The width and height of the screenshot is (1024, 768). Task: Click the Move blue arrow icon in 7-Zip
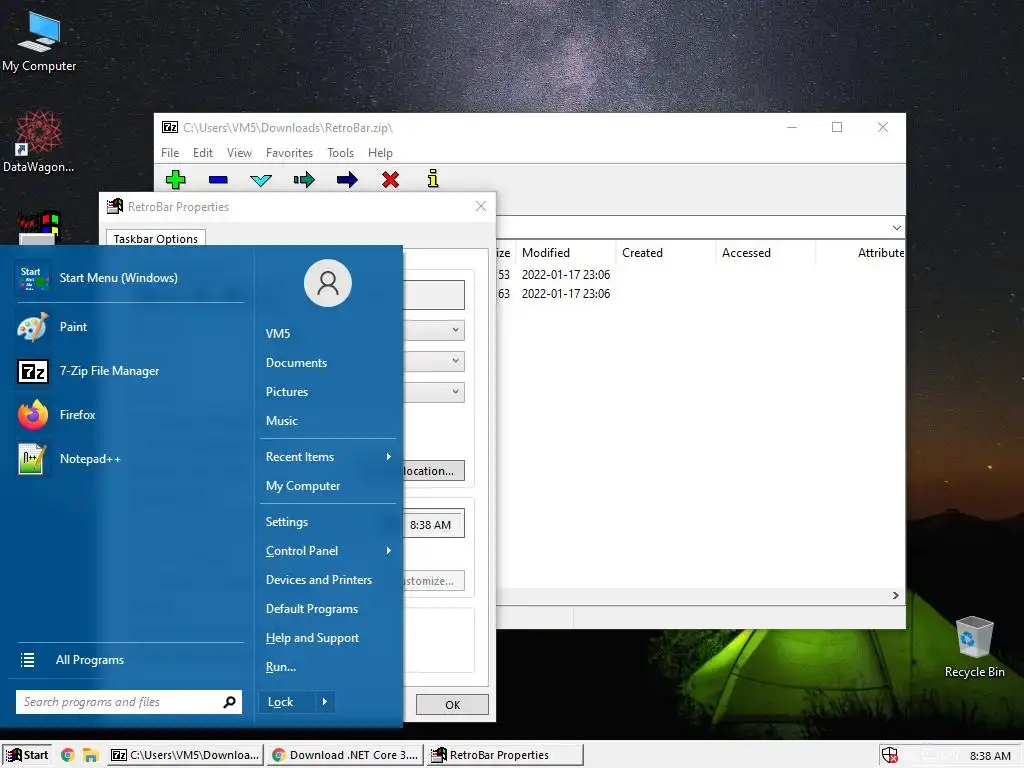(x=347, y=180)
